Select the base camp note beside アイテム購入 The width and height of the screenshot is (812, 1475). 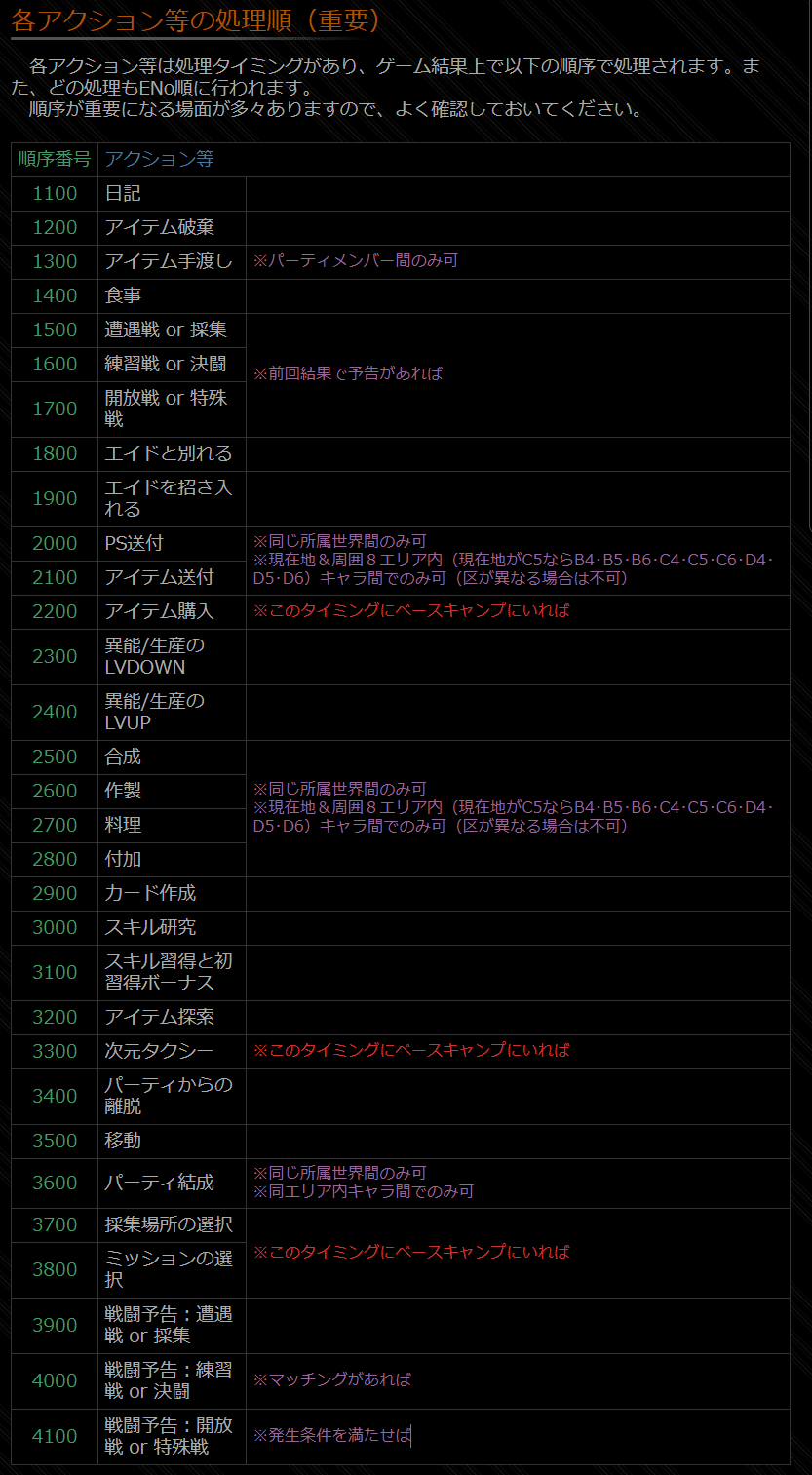pyautogui.click(x=411, y=611)
